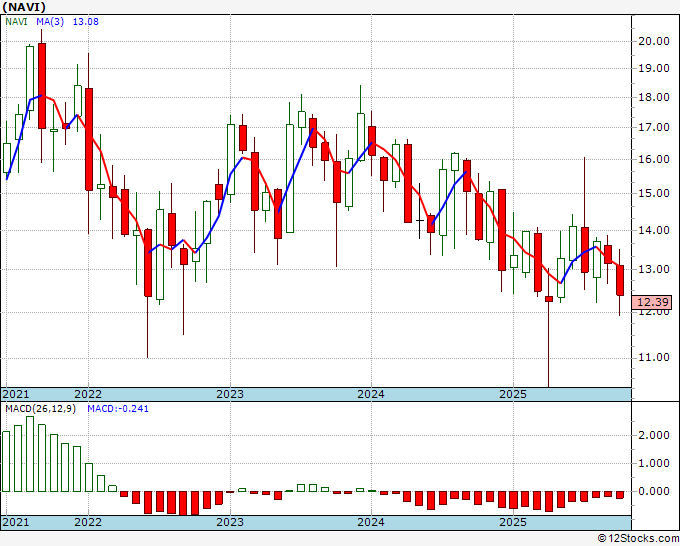Click the 0.000 MACD axis label

tap(654, 491)
